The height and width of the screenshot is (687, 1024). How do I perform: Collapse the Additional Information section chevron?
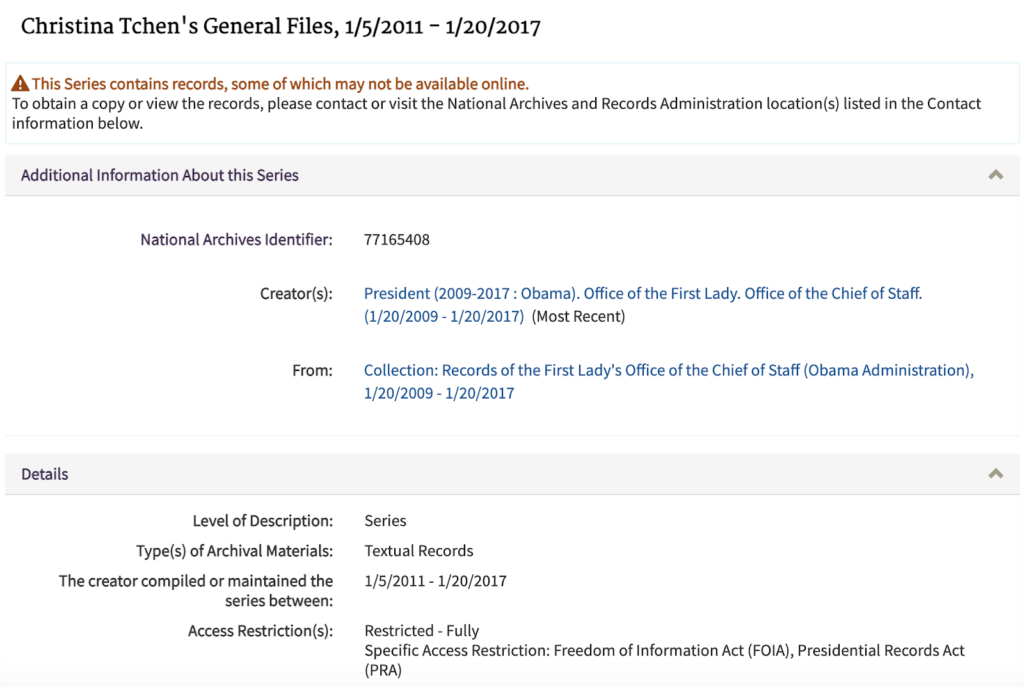(995, 175)
